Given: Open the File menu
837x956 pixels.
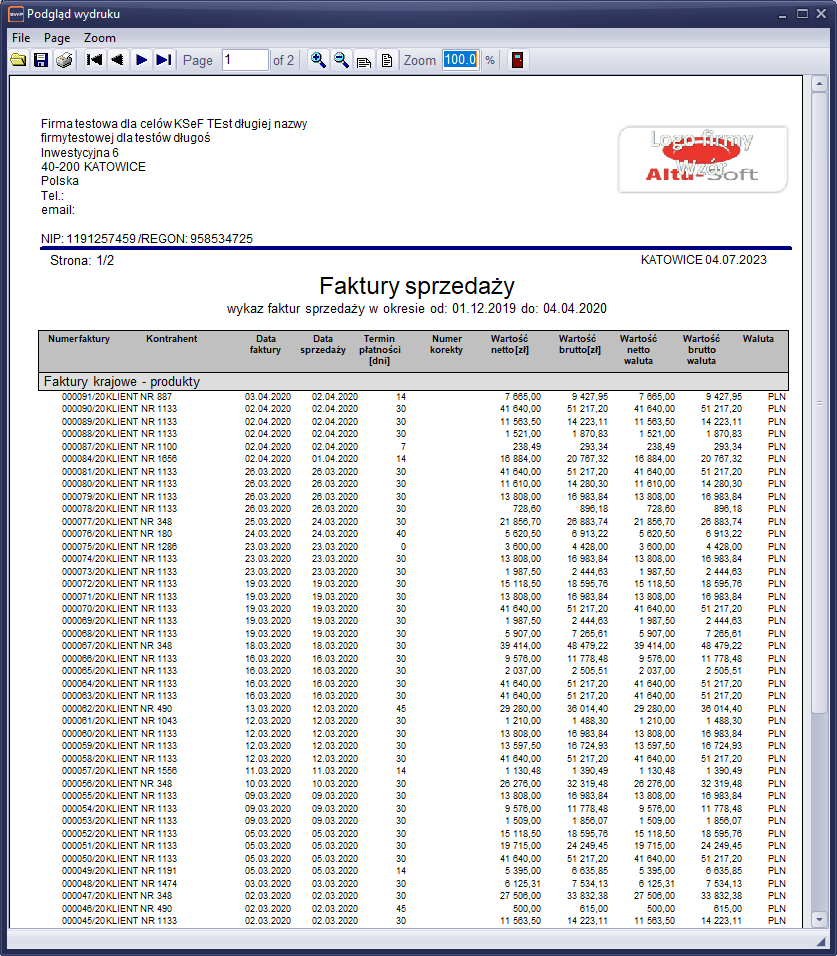Looking at the screenshot, I should pyautogui.click(x=20, y=37).
